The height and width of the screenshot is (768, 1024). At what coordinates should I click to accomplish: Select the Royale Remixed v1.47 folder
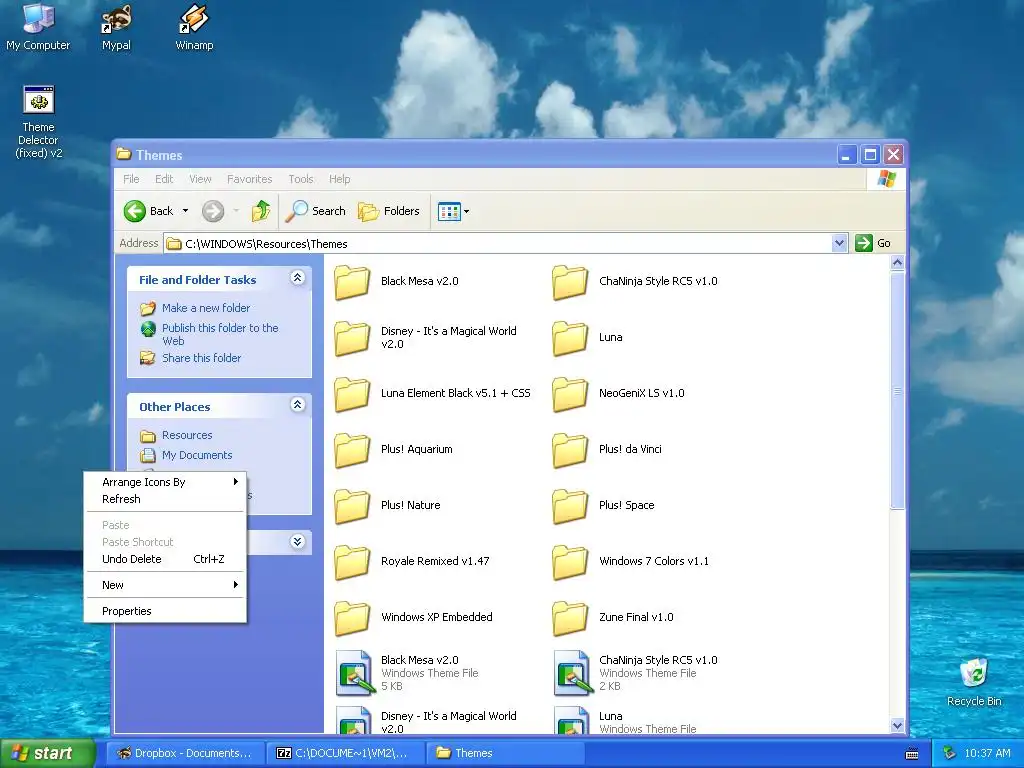[412, 561]
